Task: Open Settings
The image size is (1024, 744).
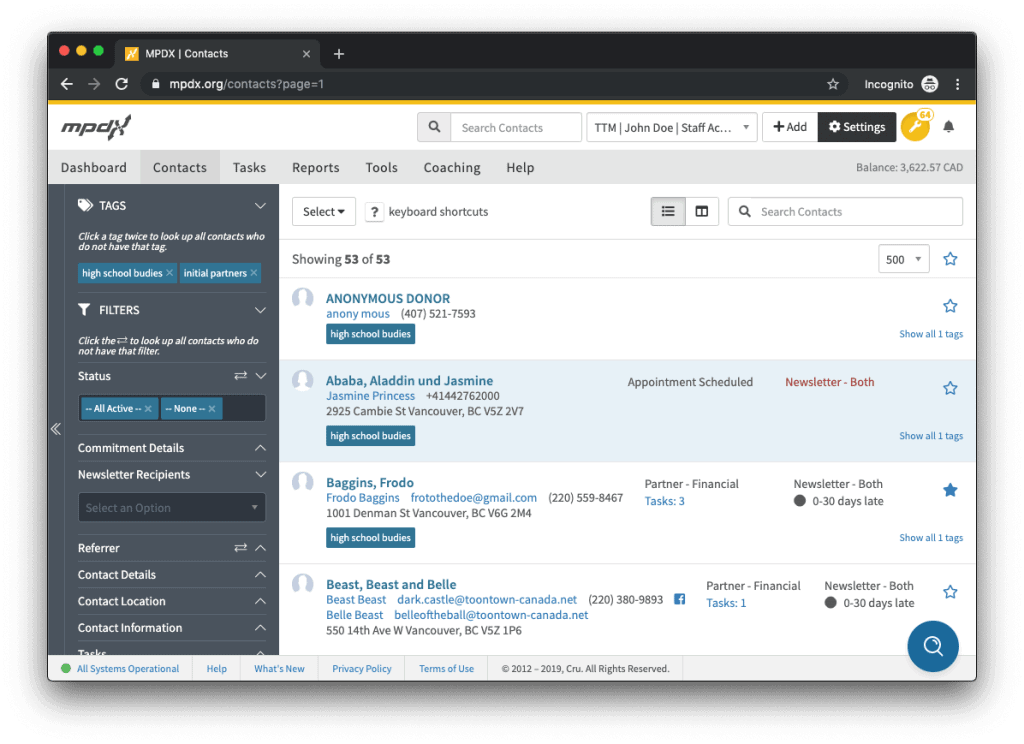Action: (857, 127)
